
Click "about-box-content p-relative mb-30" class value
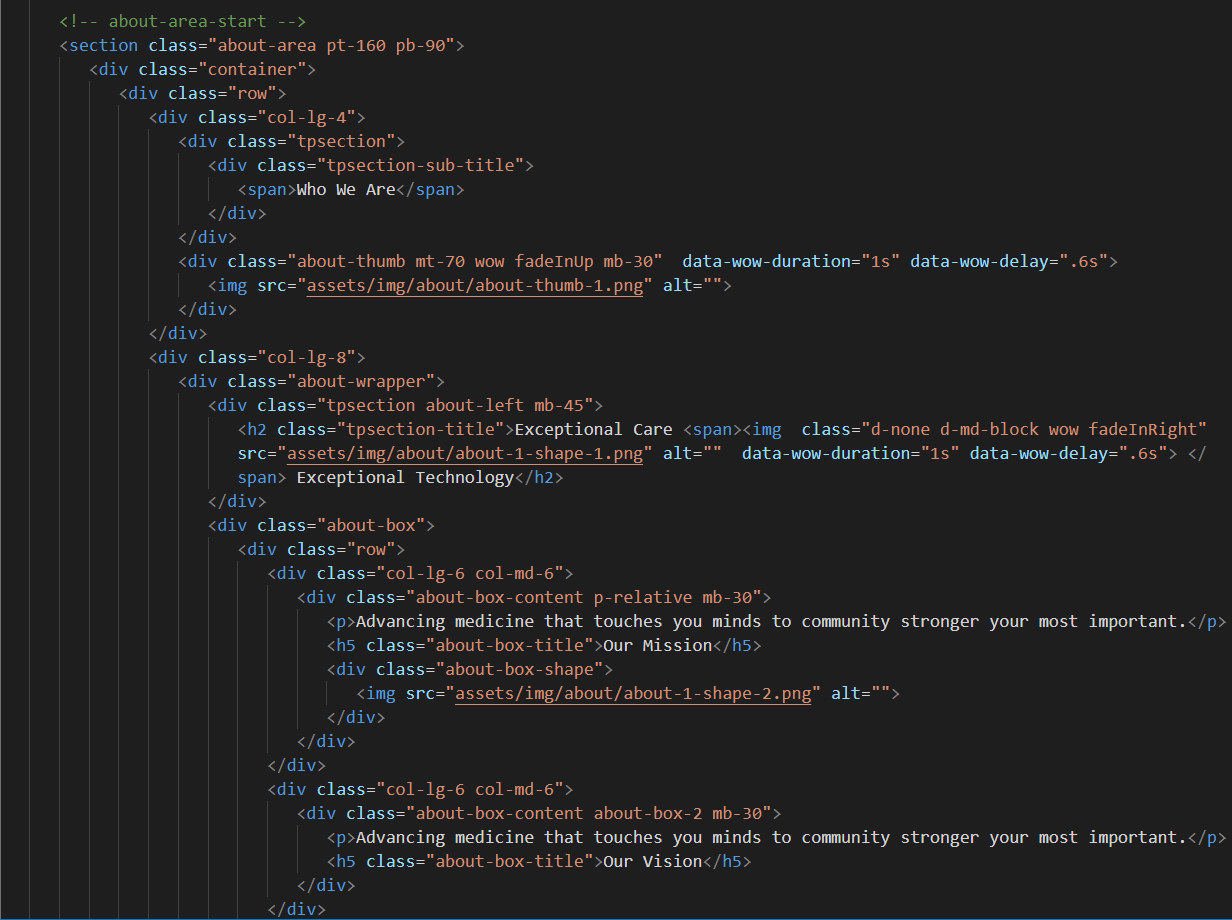click(587, 598)
